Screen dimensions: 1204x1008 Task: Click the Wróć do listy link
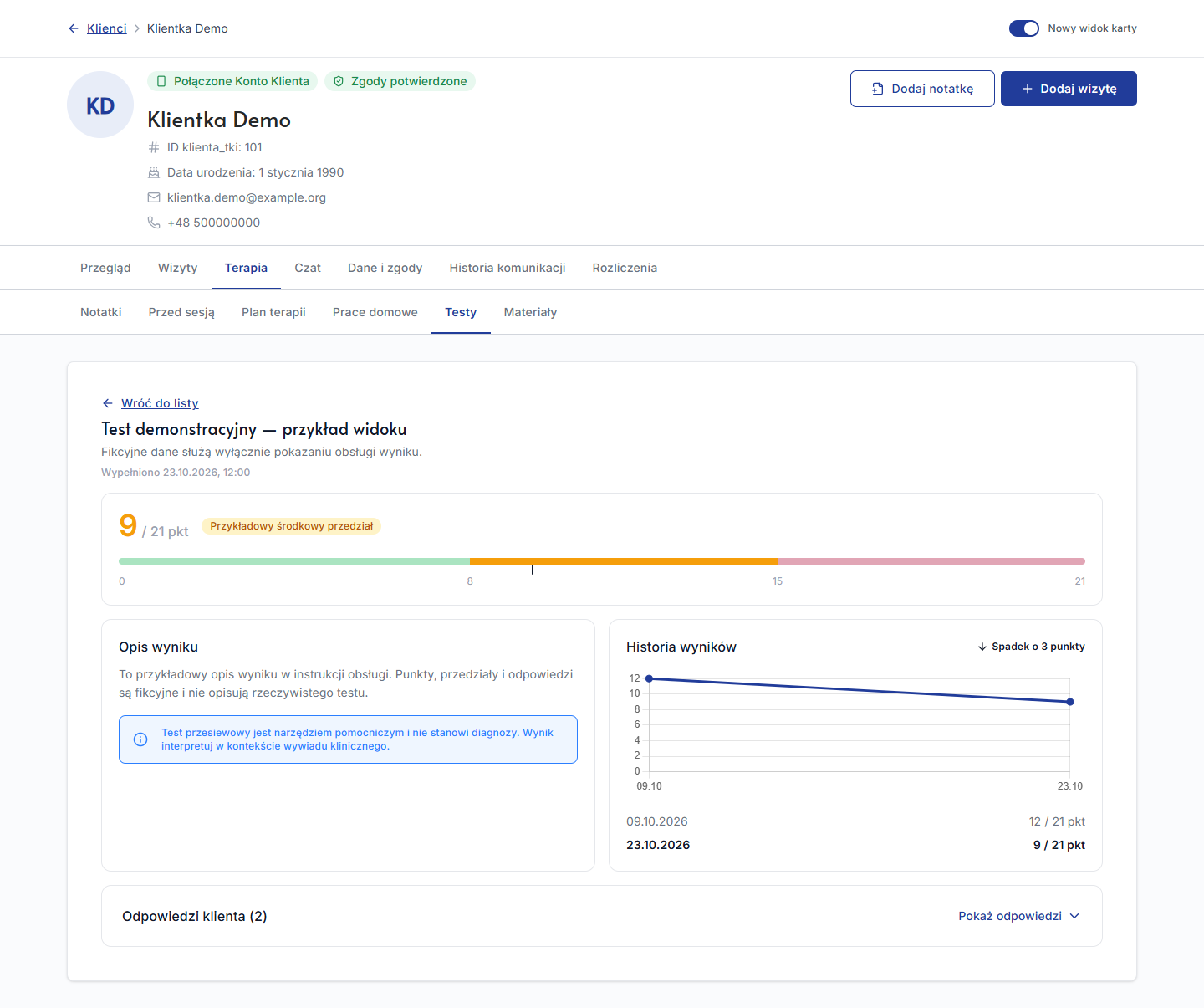pos(160,403)
